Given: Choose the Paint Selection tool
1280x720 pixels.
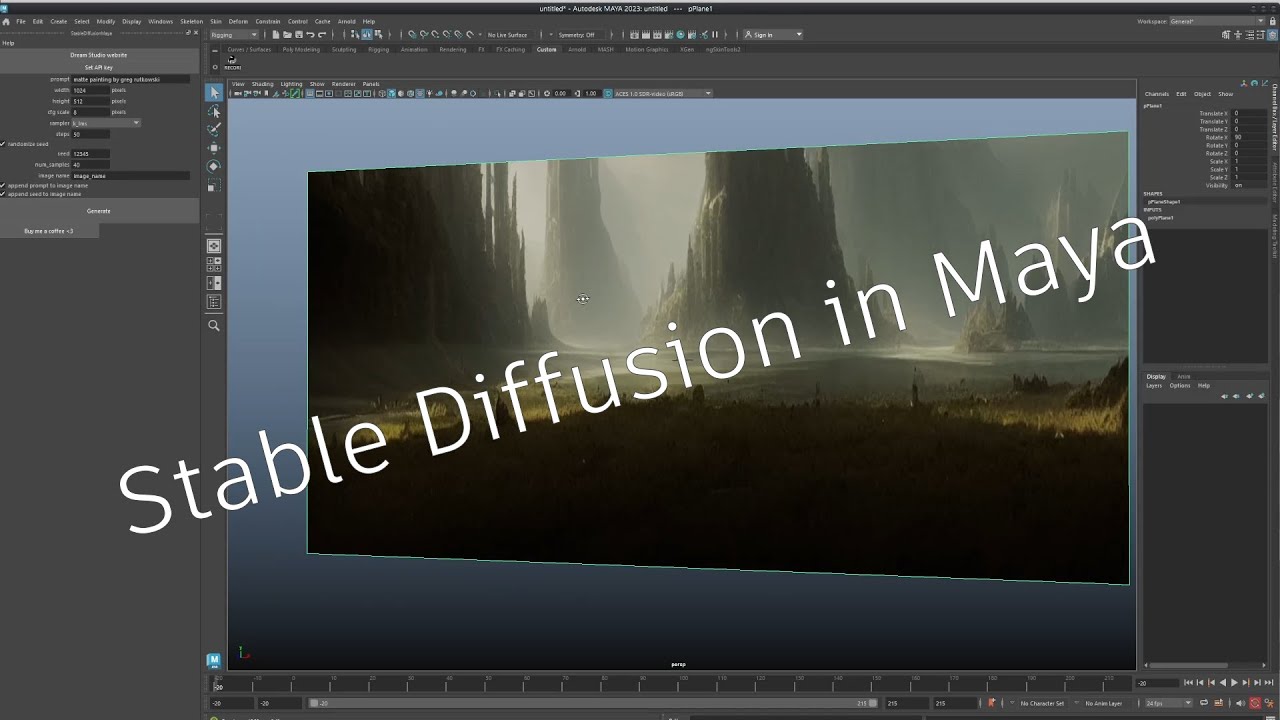Looking at the screenshot, I should pos(214,129).
